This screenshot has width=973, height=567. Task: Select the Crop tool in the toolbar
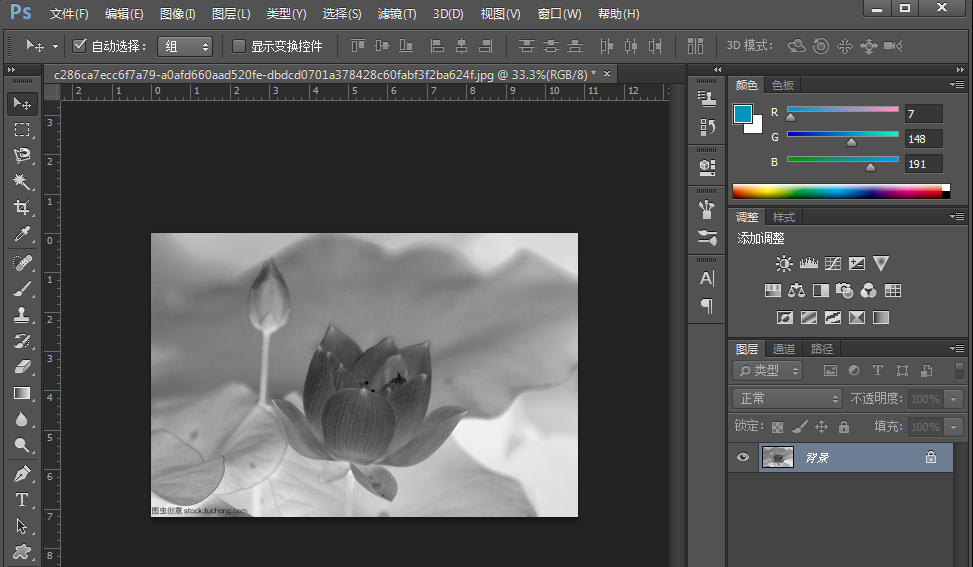(x=21, y=208)
